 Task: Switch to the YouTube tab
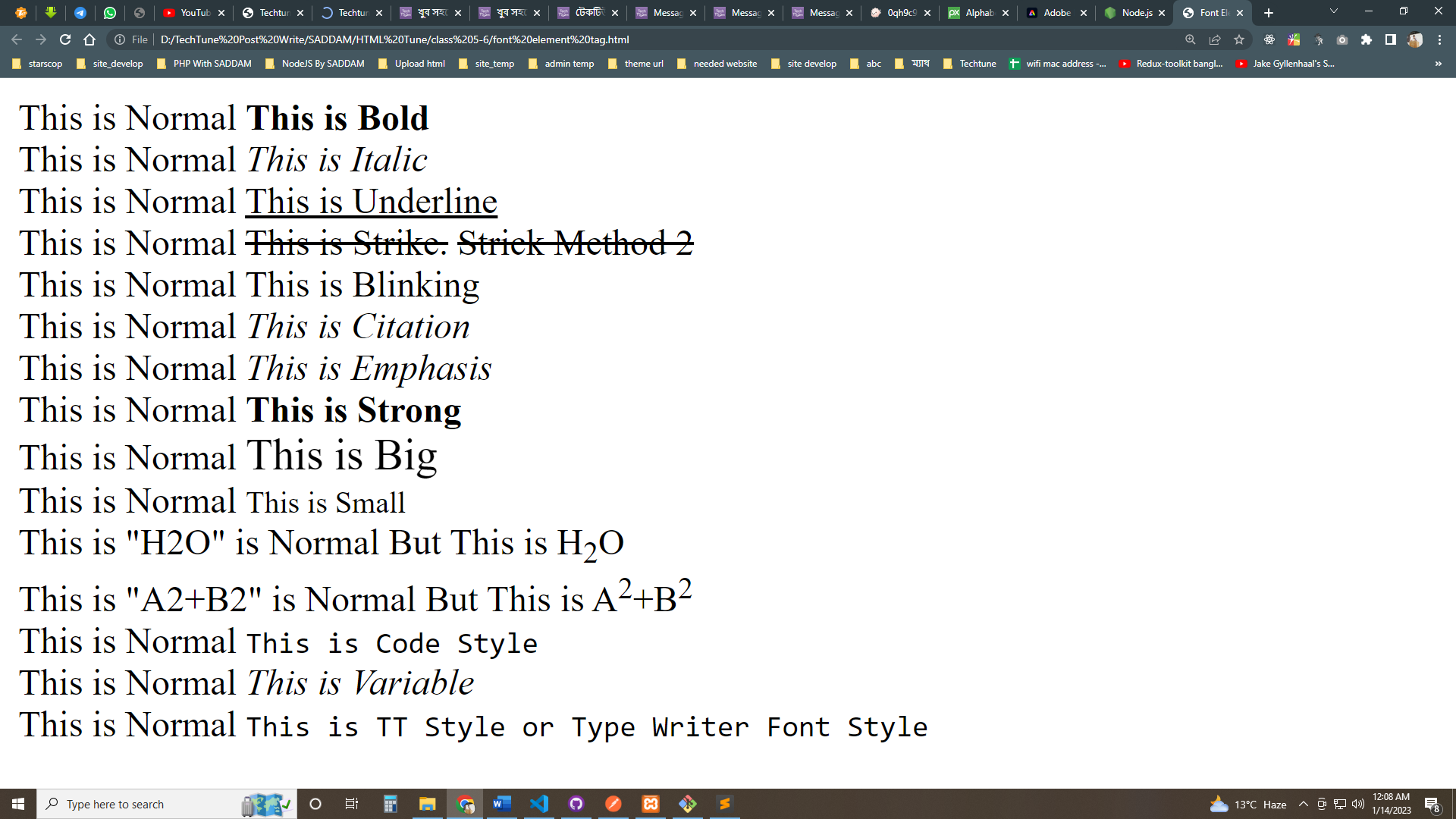tap(193, 13)
